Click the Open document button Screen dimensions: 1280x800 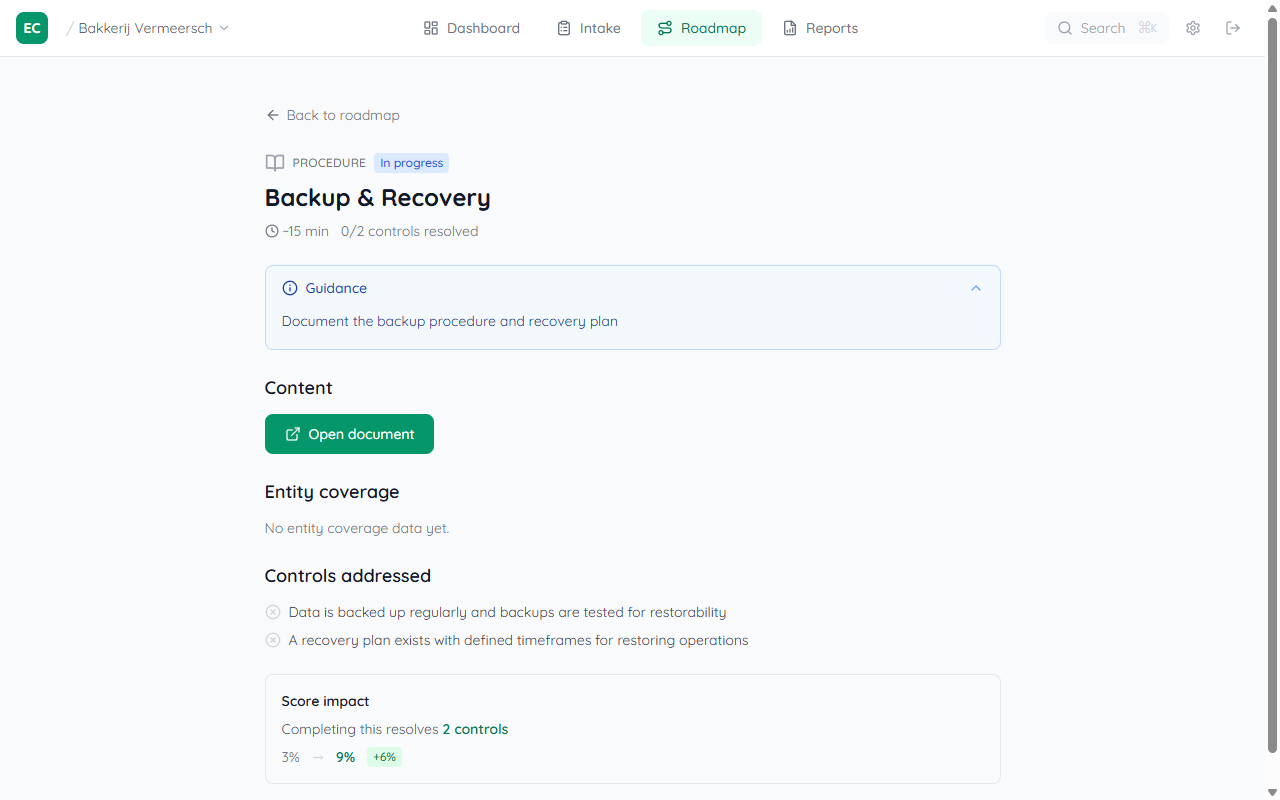tap(348, 434)
